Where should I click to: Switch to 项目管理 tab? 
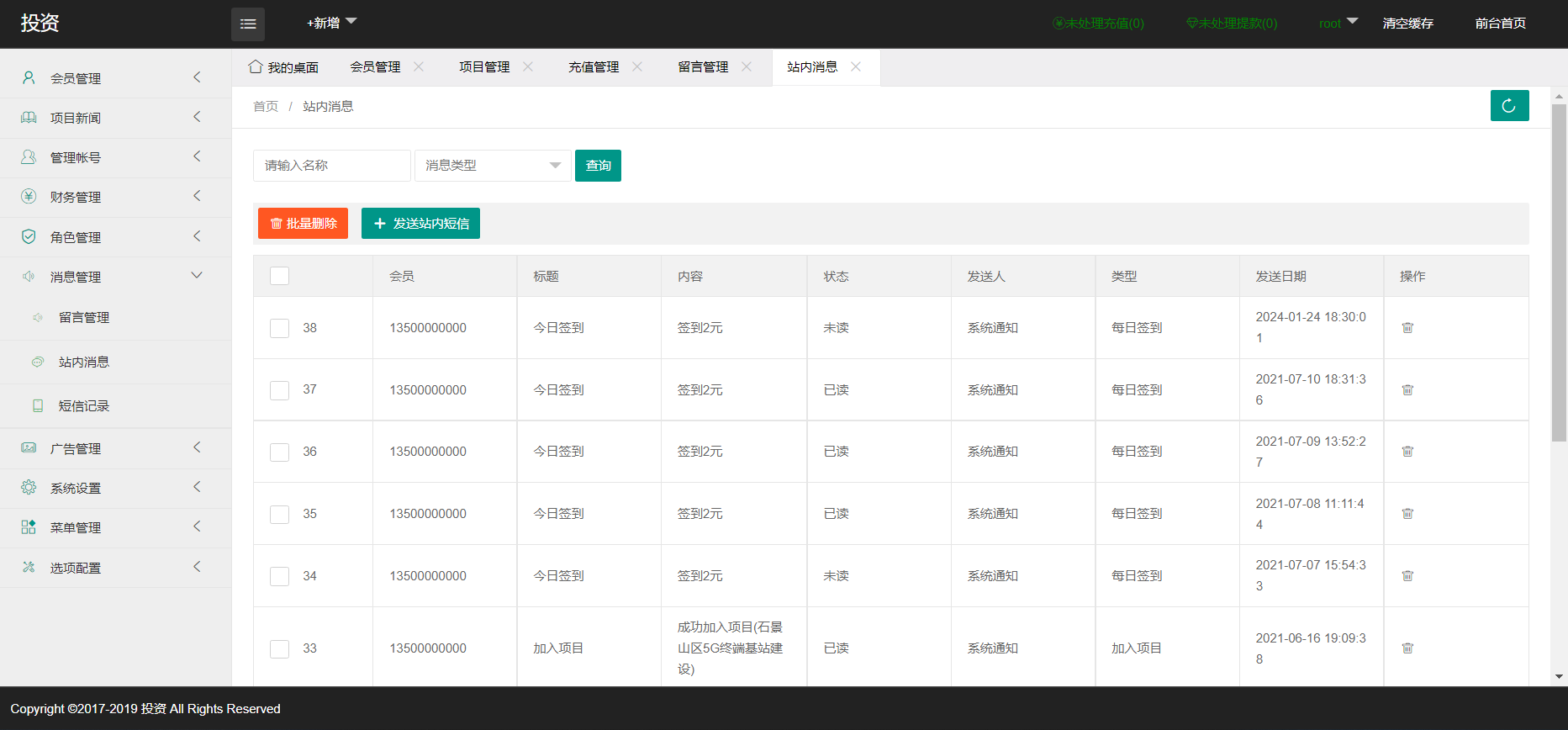click(x=484, y=67)
